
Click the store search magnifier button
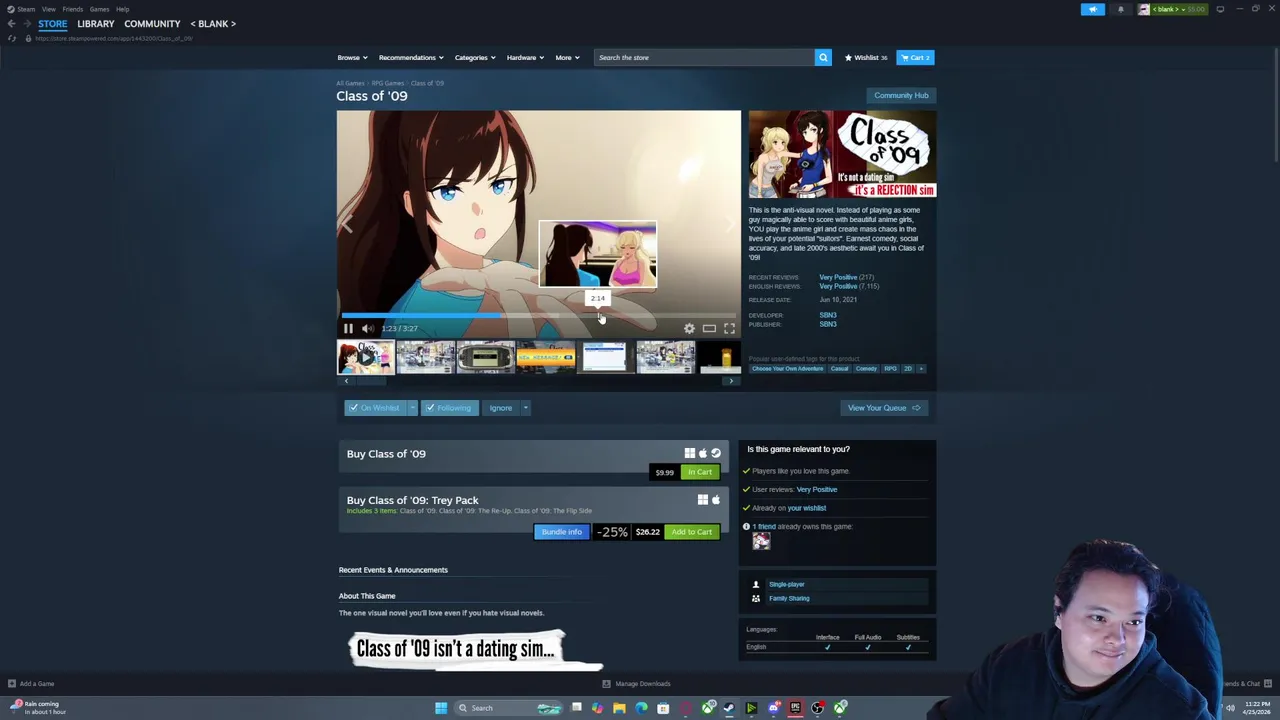(823, 57)
